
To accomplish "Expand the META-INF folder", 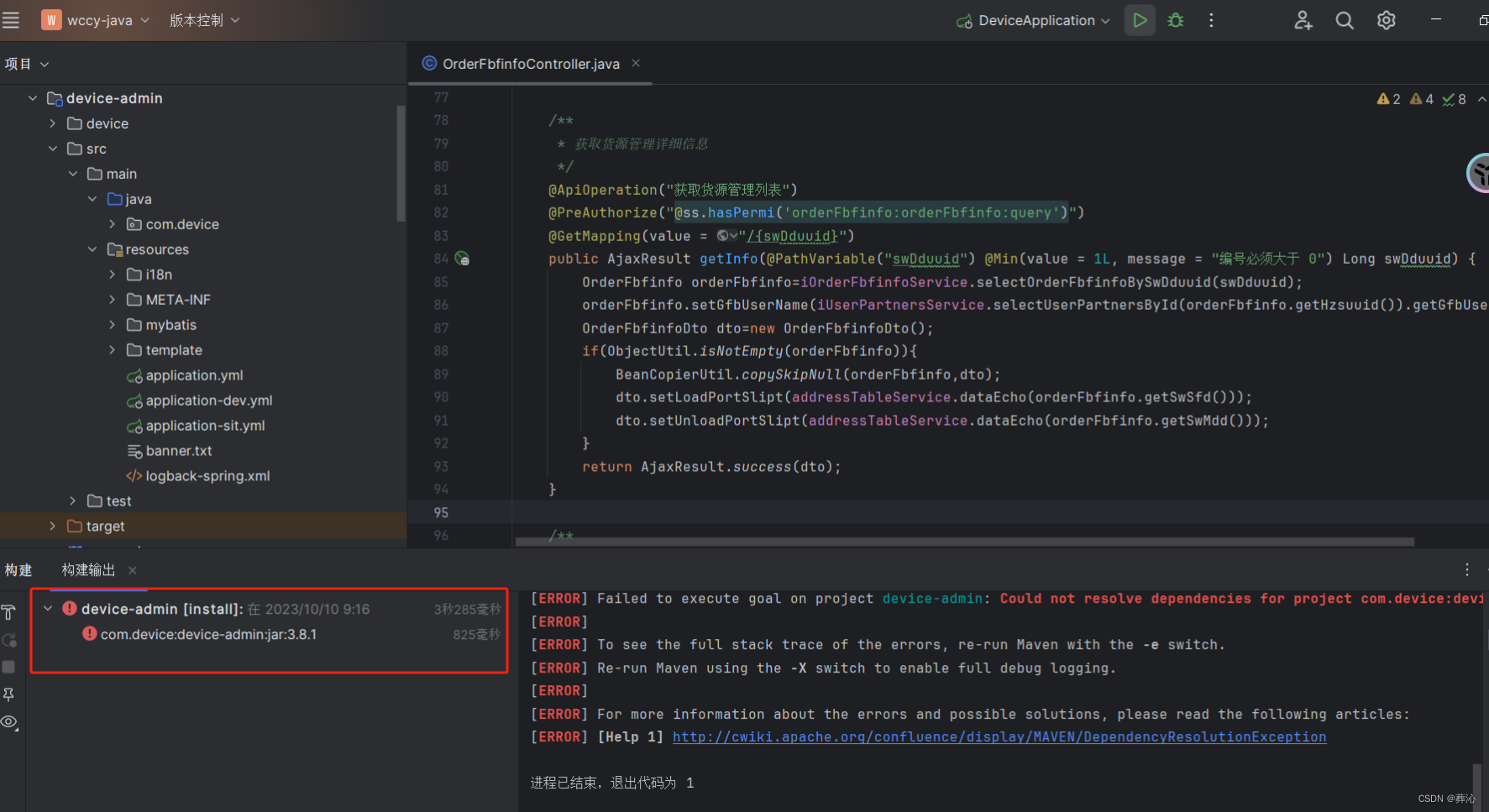I will [113, 300].
